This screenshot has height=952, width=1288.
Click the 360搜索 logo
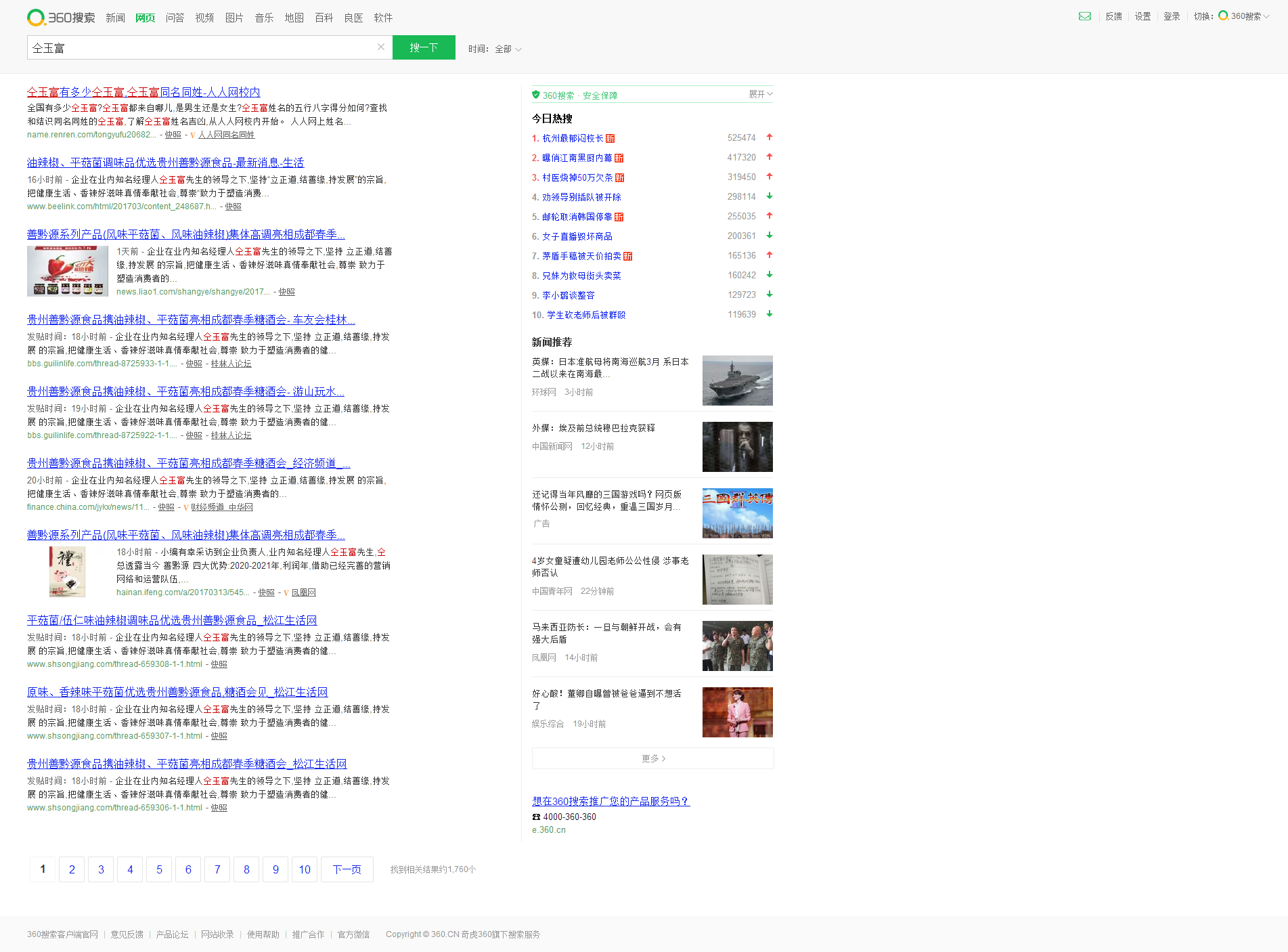click(x=61, y=18)
